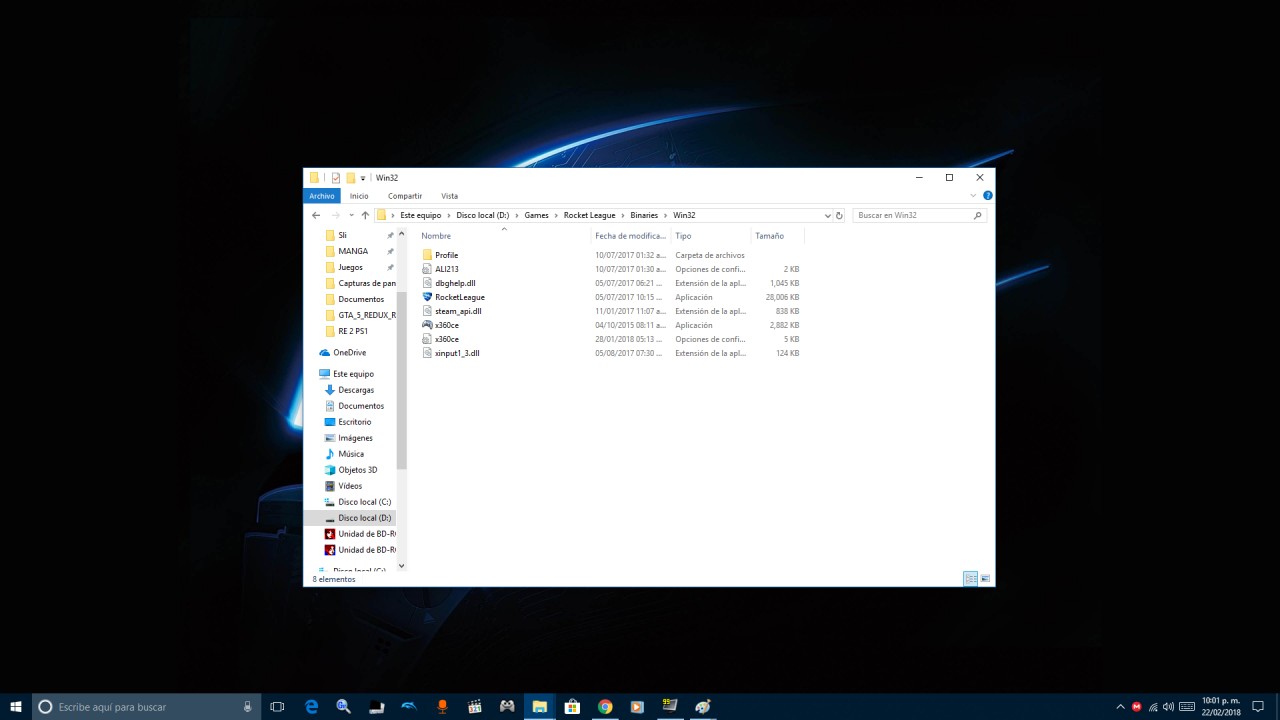Expand chevron after Binaries in address bar
Viewport: 1280px width, 720px height.
[666, 215]
